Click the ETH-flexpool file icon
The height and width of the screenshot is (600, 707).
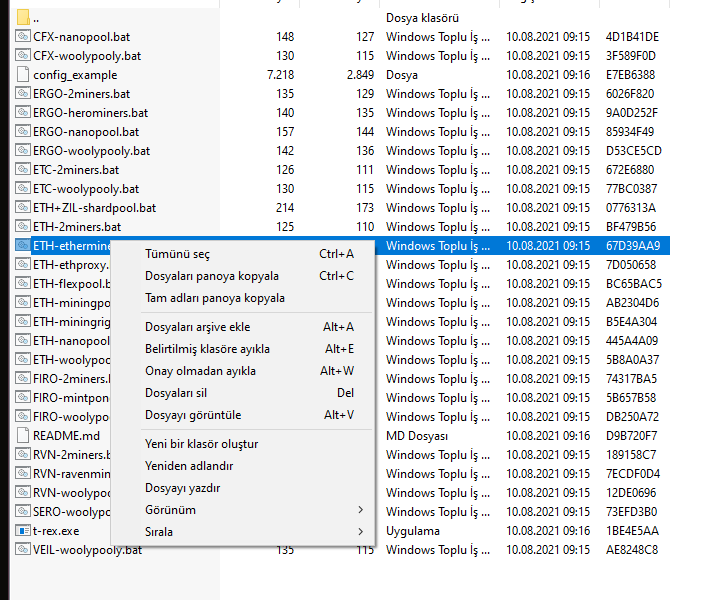point(23,283)
